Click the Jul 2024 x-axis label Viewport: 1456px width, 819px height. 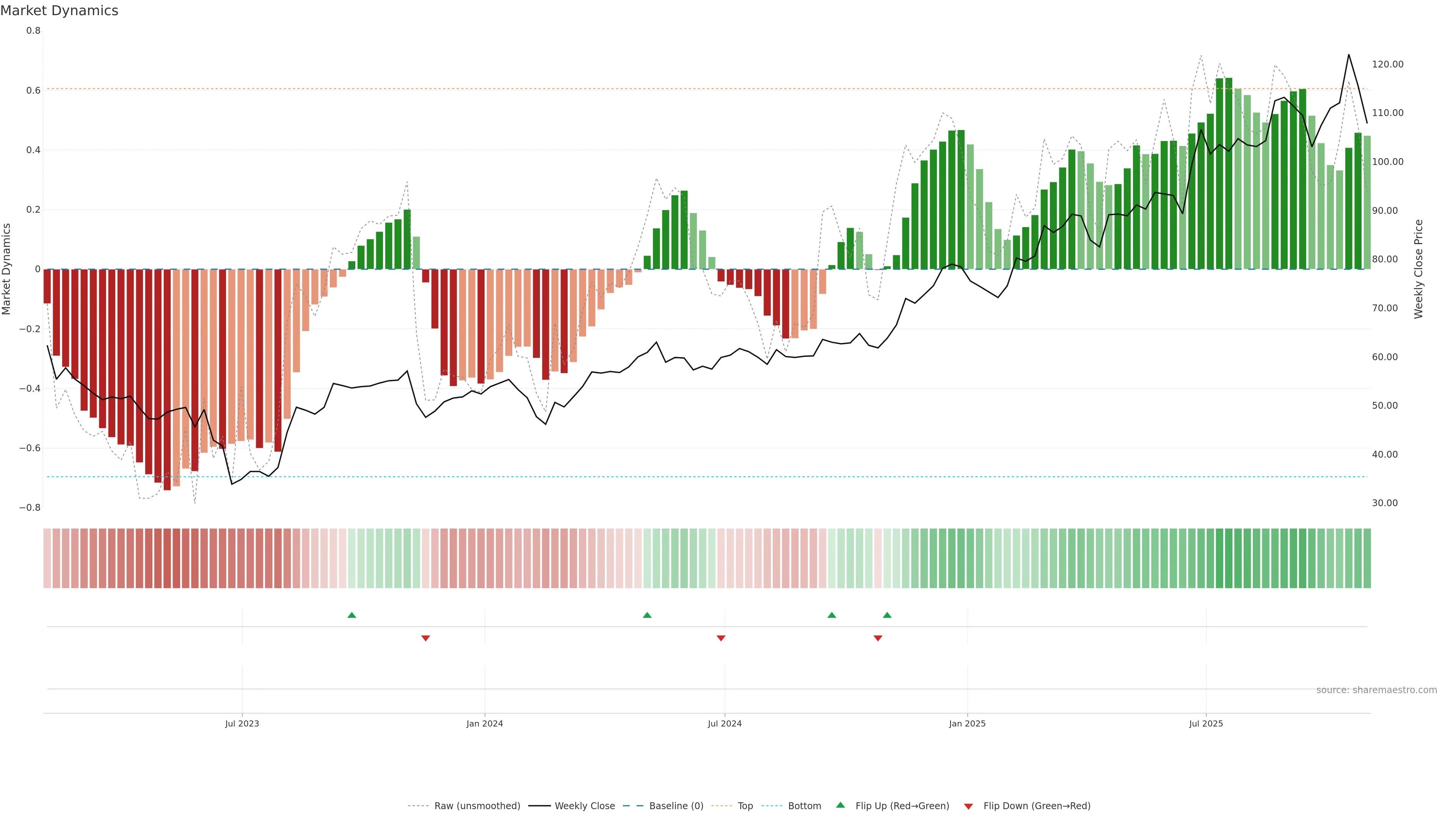click(725, 723)
